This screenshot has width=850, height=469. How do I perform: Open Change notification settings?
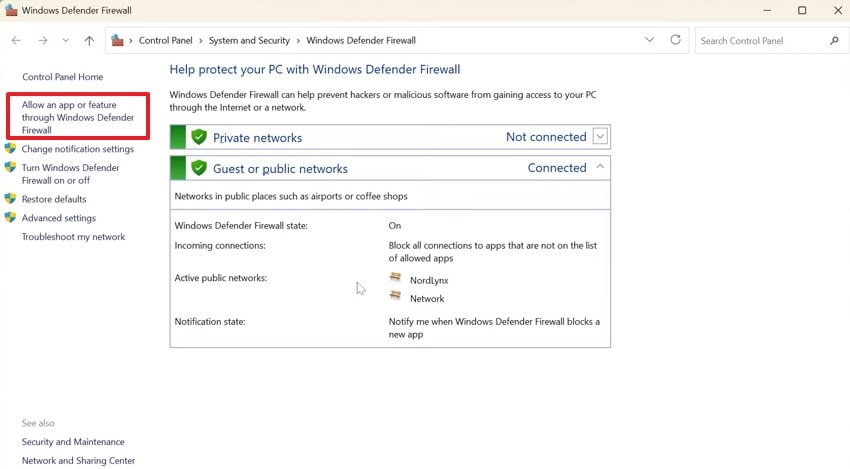coord(78,149)
